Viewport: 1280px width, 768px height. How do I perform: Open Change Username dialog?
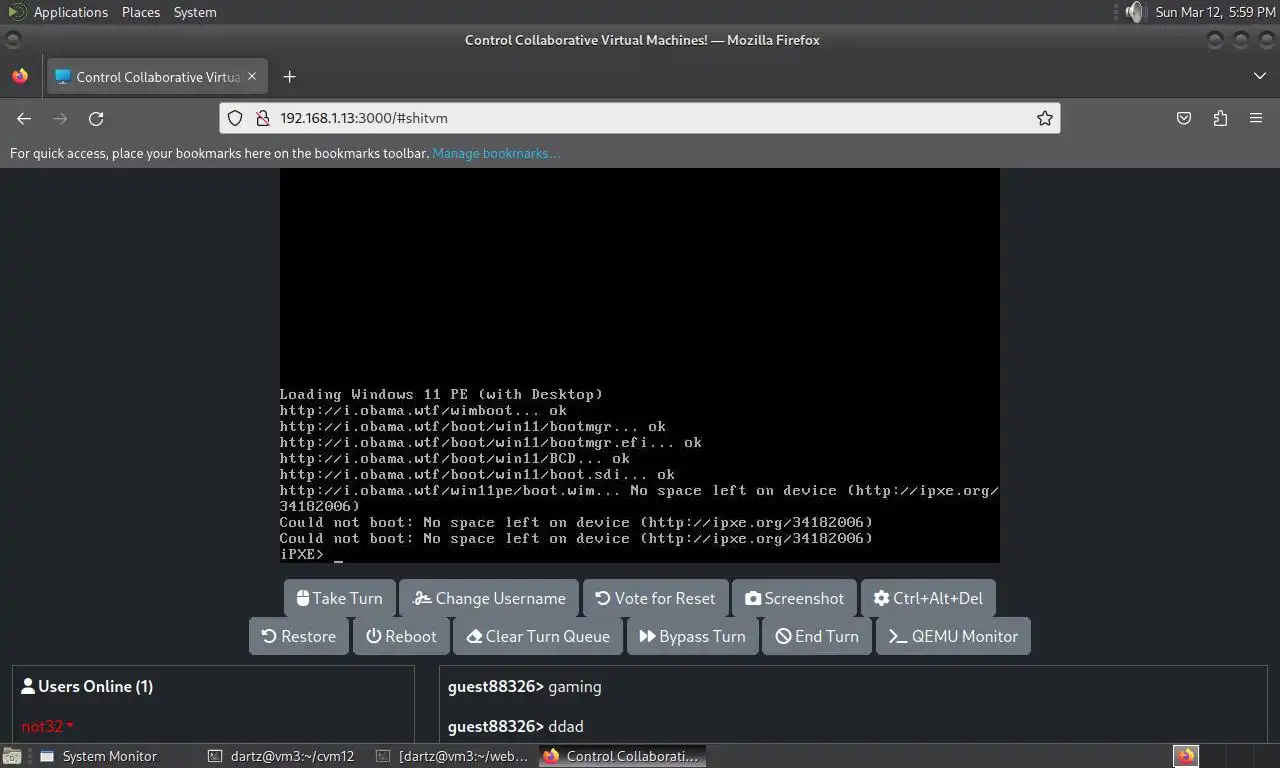click(489, 598)
